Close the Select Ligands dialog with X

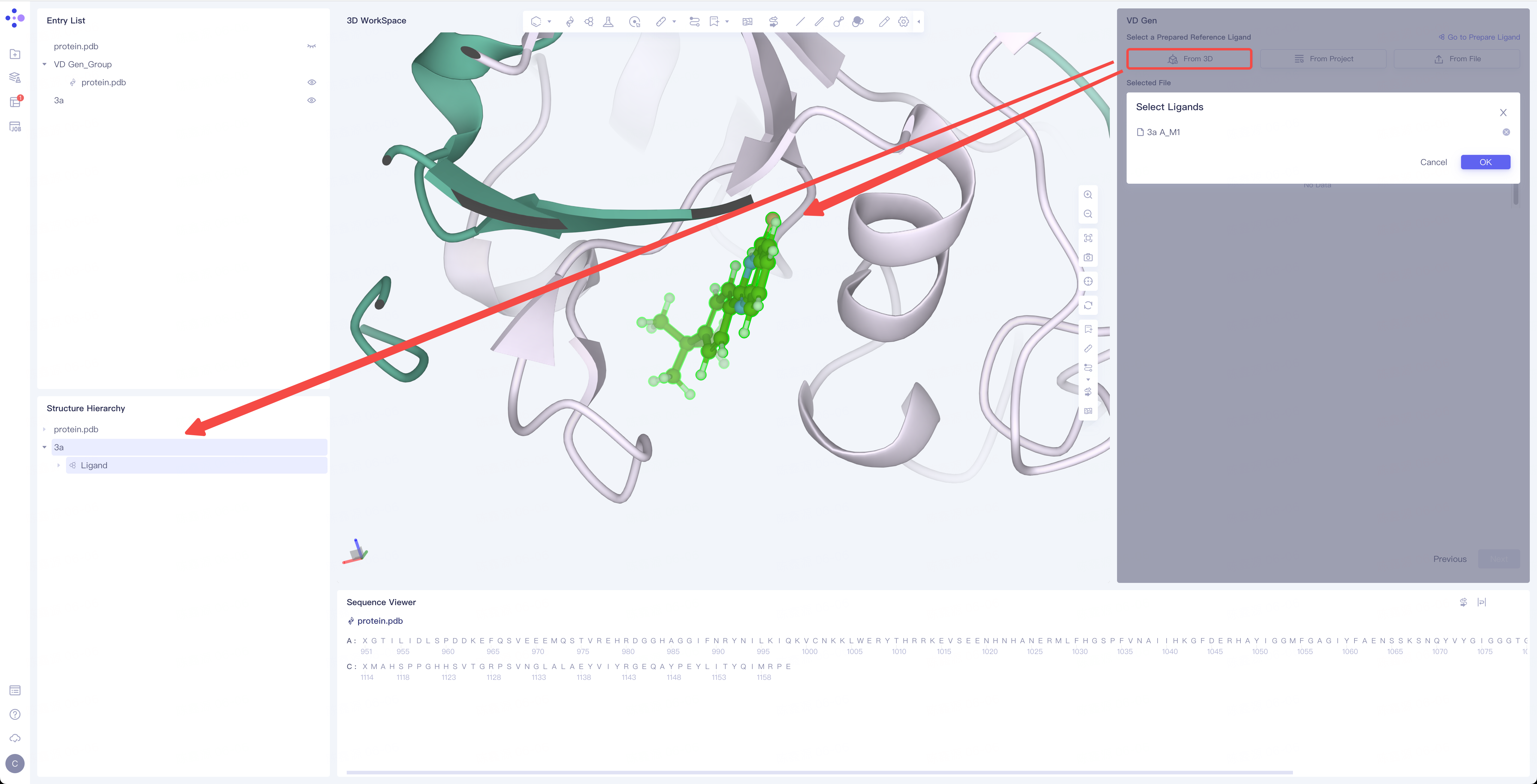tap(1503, 113)
